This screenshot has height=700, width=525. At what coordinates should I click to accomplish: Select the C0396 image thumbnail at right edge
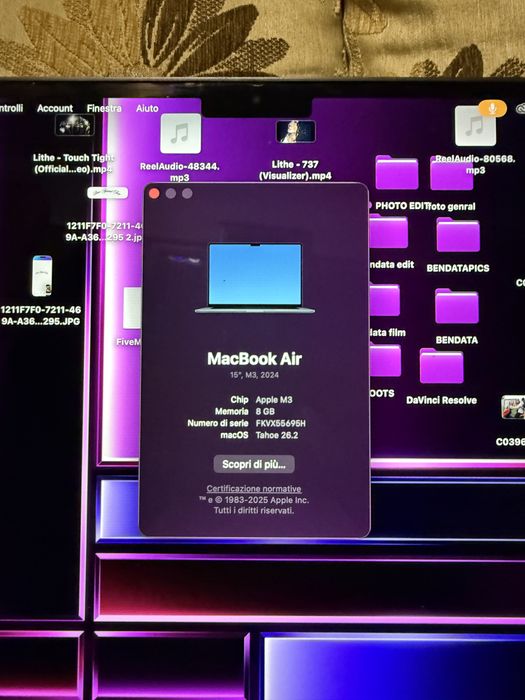513,407
